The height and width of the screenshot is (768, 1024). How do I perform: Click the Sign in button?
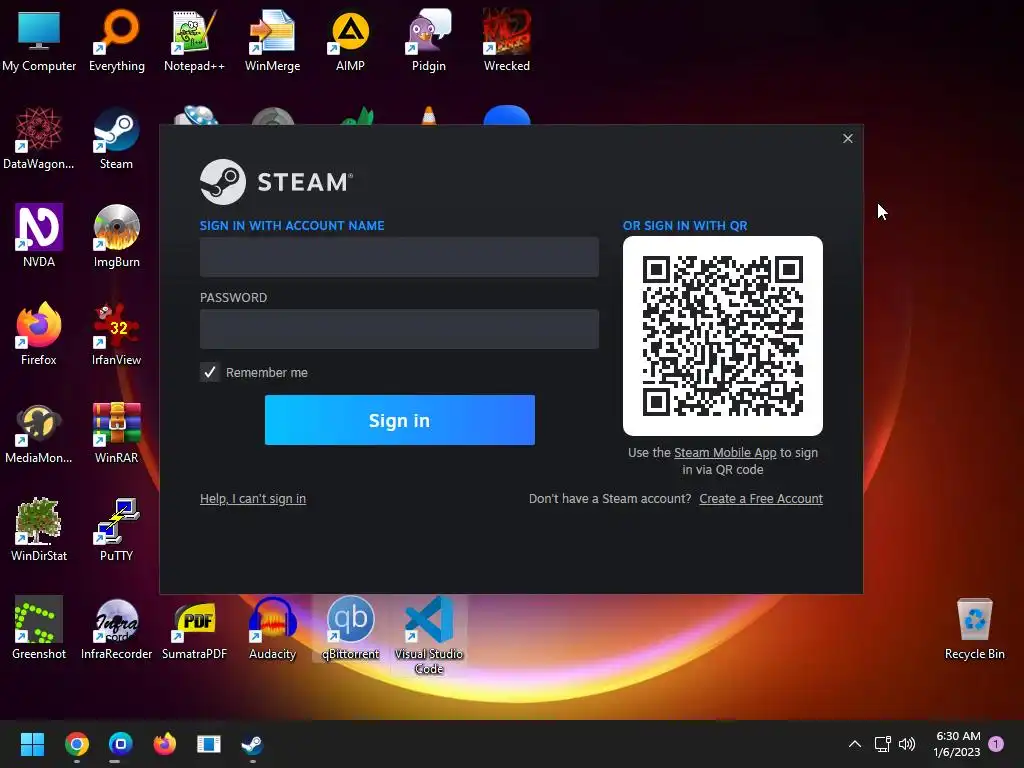click(400, 420)
